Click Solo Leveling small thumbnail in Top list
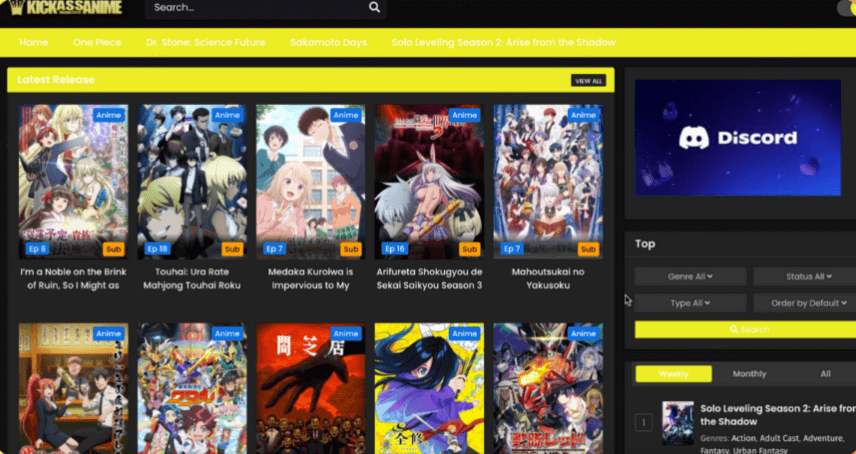 point(677,422)
